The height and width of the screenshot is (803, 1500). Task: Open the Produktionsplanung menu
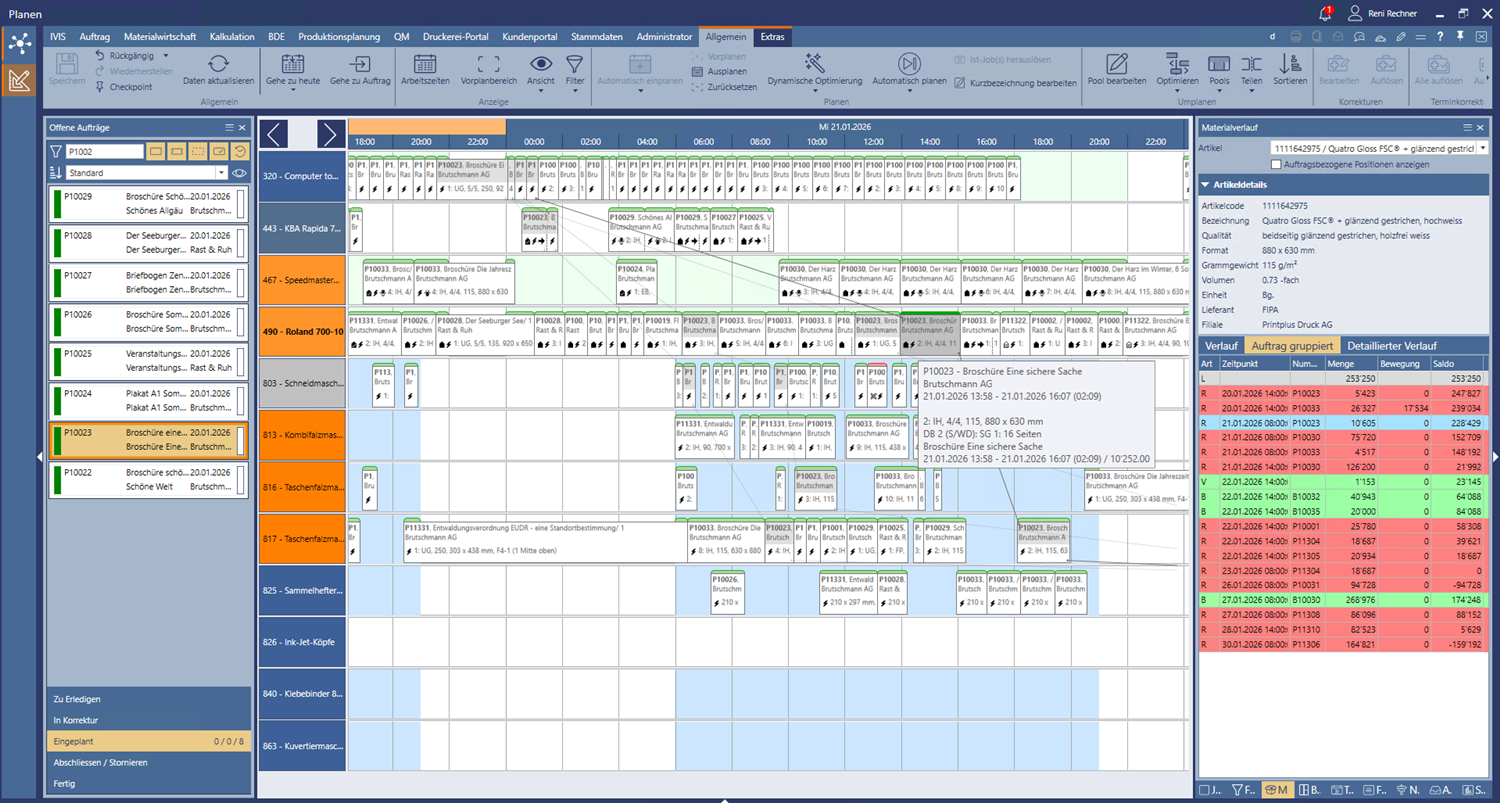tap(338, 37)
